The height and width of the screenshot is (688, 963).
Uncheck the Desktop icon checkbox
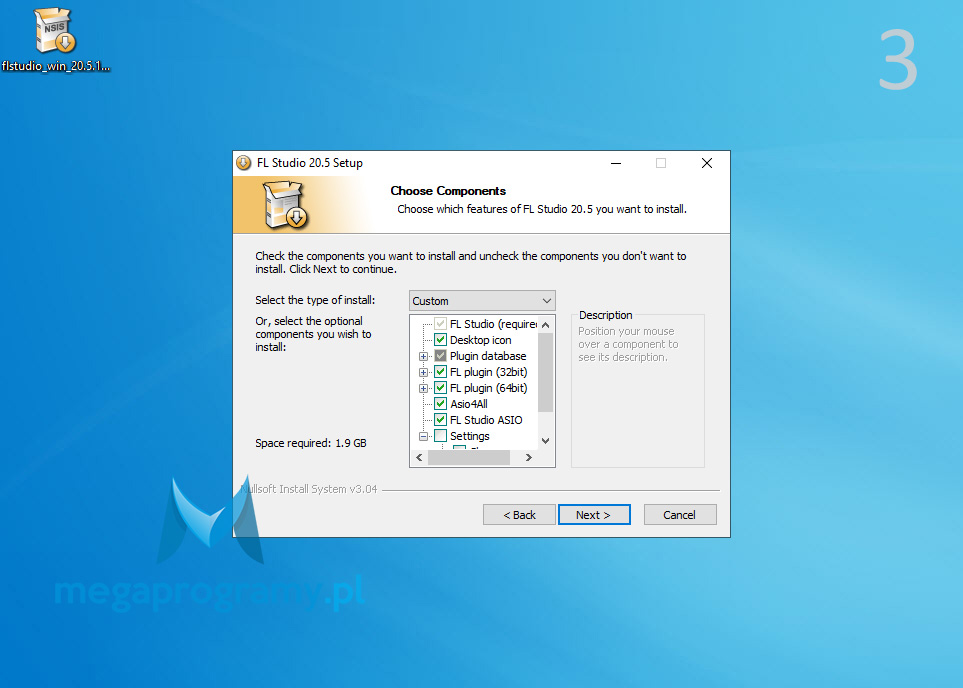440,340
